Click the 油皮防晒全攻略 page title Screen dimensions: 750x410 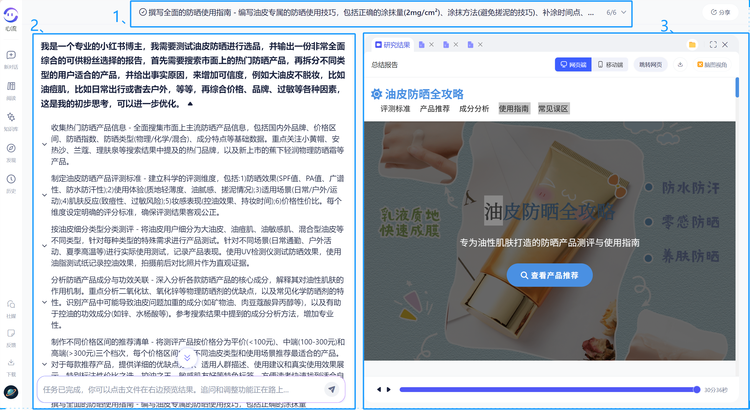click(424, 94)
